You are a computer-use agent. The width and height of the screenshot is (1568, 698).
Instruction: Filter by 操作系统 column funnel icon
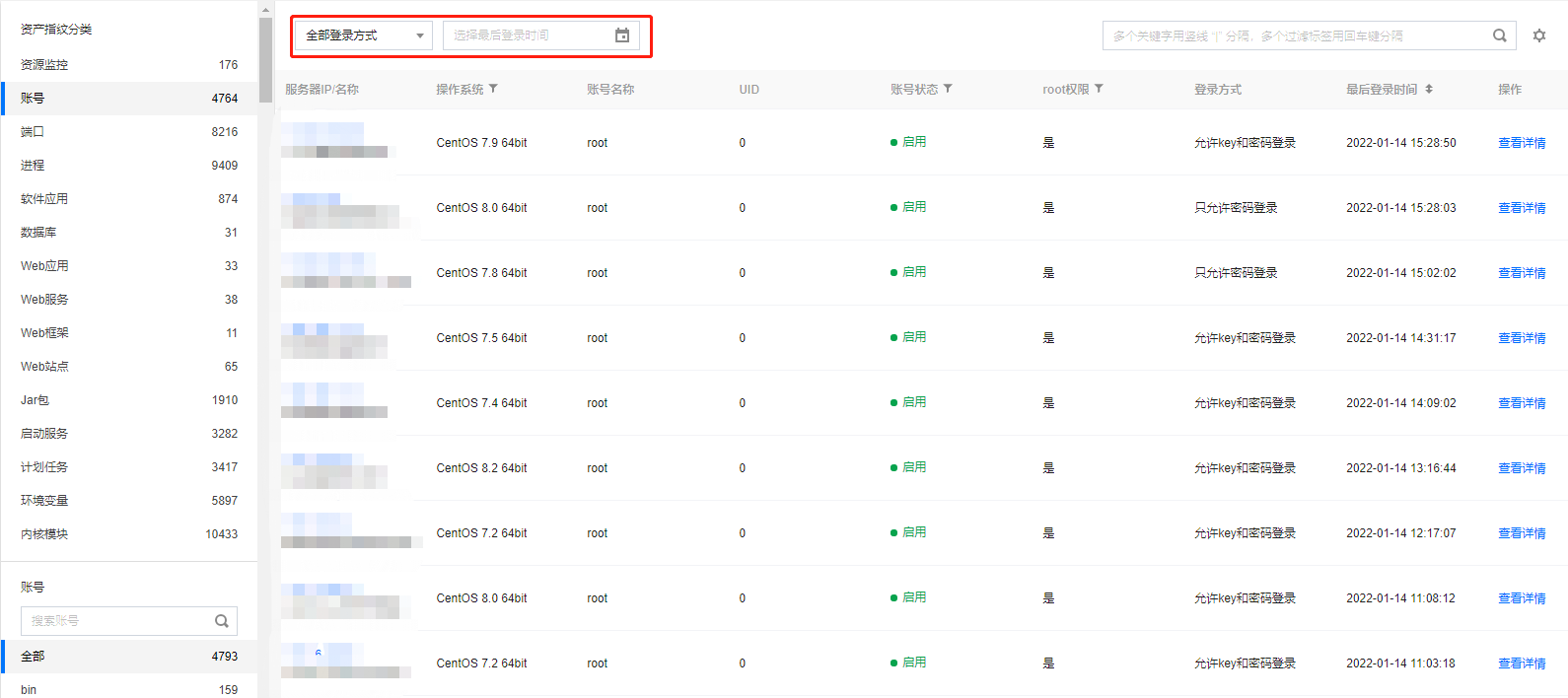point(493,89)
